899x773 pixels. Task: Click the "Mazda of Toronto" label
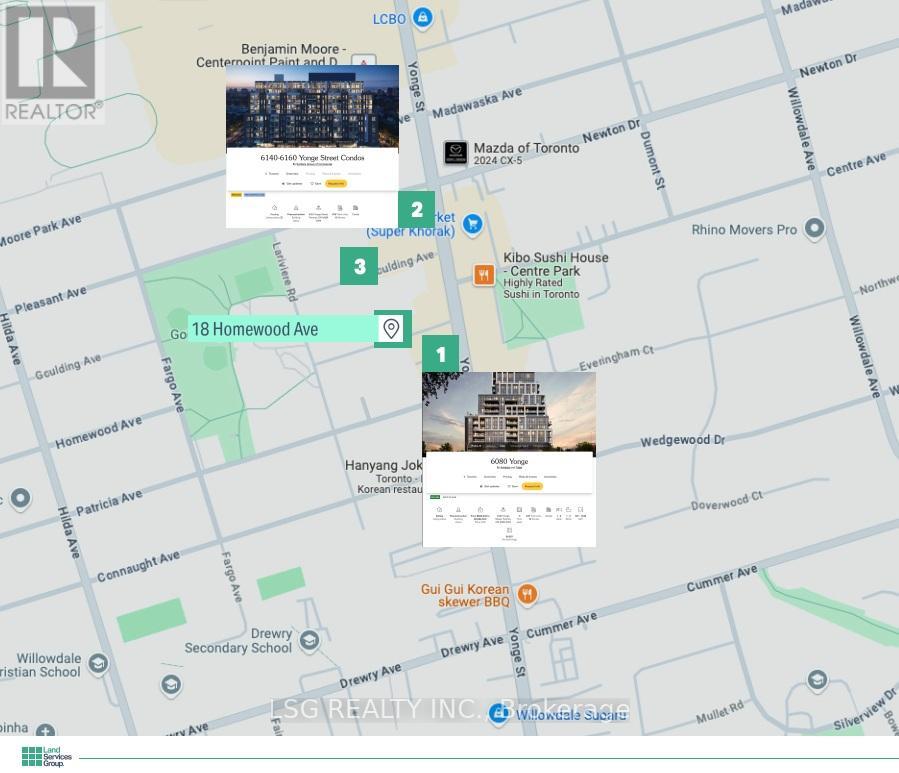click(526, 148)
